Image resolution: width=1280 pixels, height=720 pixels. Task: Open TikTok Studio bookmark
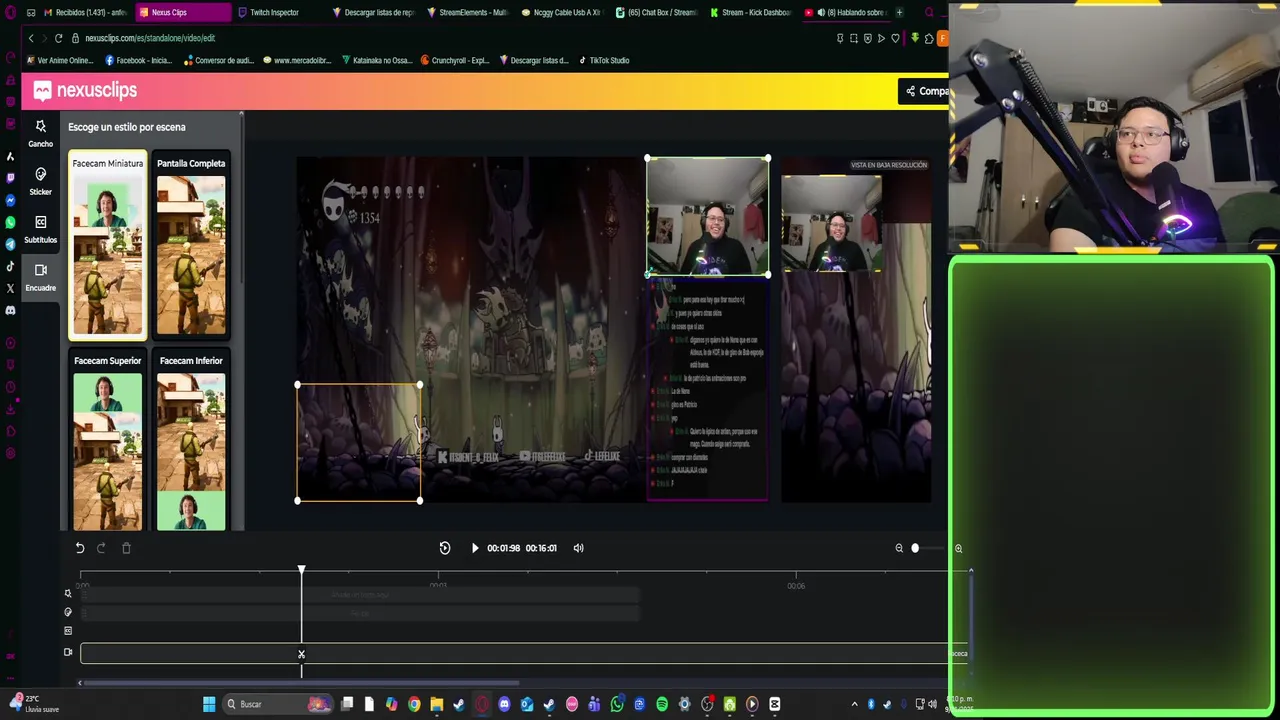(x=603, y=60)
